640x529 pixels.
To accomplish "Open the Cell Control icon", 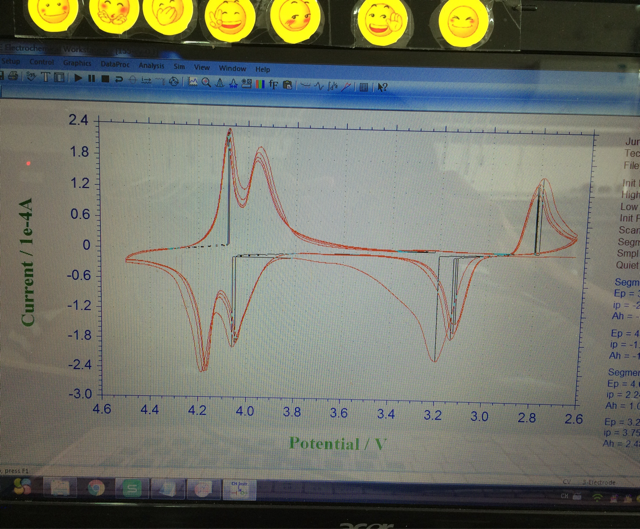I will [x=174, y=81].
